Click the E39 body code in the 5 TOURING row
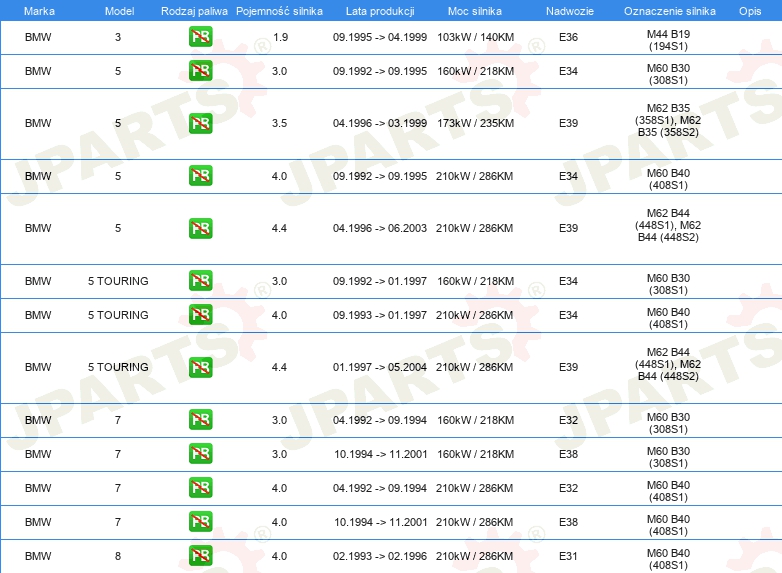 click(568, 368)
